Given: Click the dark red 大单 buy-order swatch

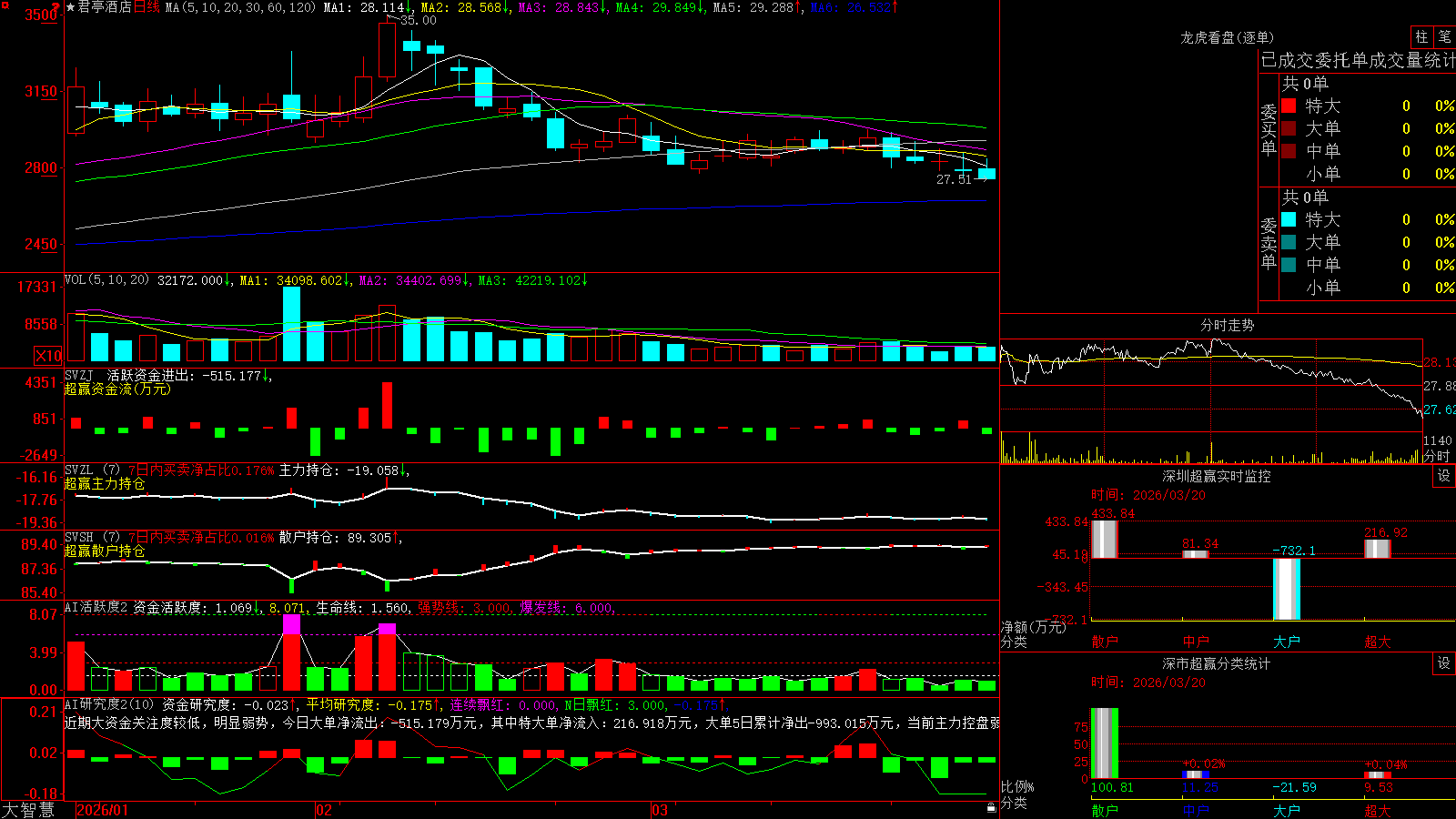Looking at the screenshot, I should pyautogui.click(x=1289, y=128).
